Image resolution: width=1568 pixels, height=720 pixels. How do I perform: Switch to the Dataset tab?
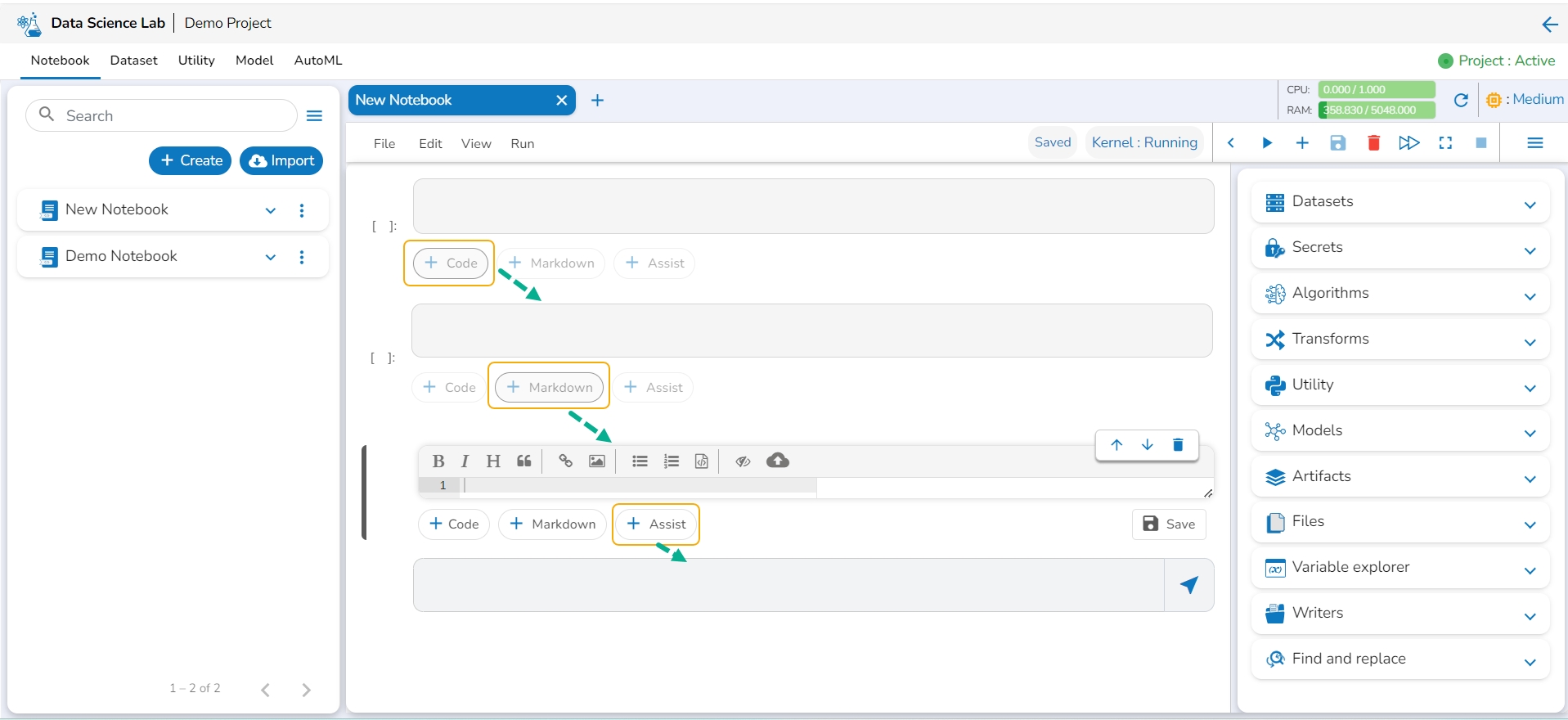[134, 61]
